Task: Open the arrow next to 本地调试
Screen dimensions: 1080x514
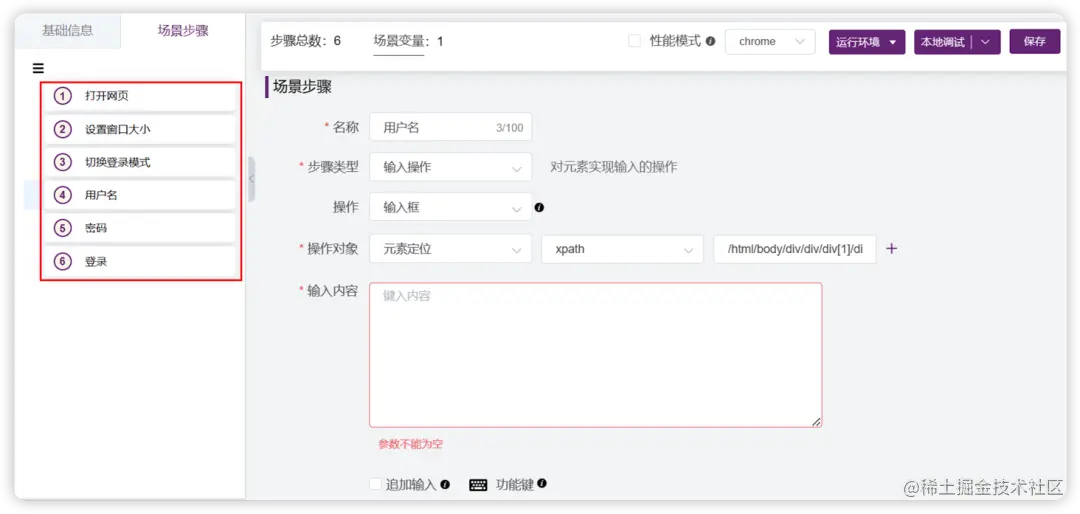Action: coord(986,42)
